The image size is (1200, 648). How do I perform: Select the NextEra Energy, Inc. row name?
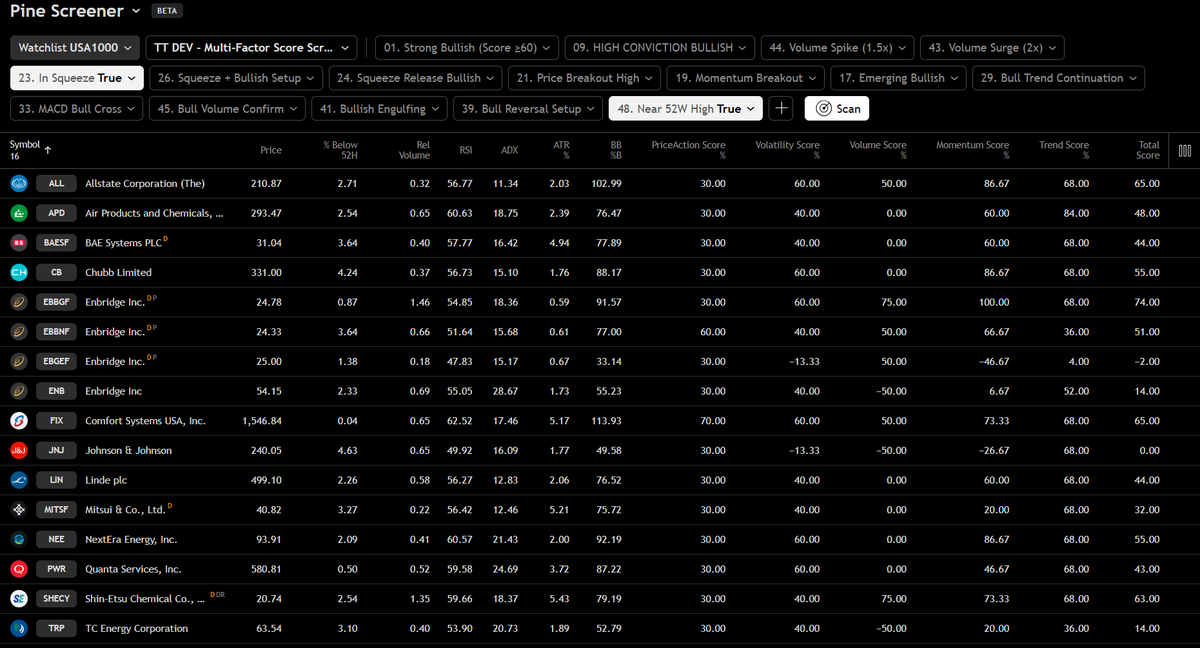point(131,540)
